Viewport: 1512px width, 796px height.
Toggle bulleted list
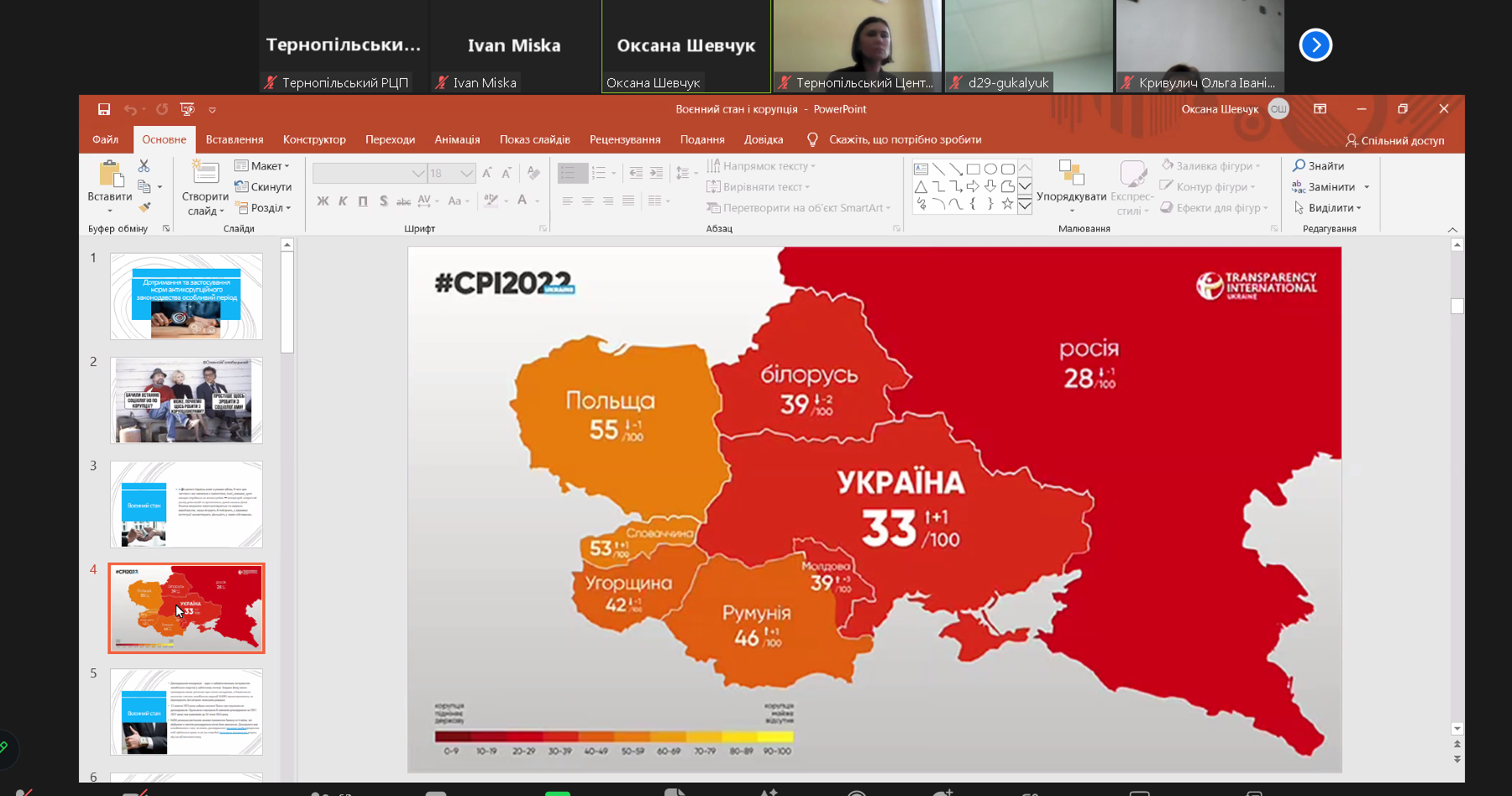click(569, 173)
